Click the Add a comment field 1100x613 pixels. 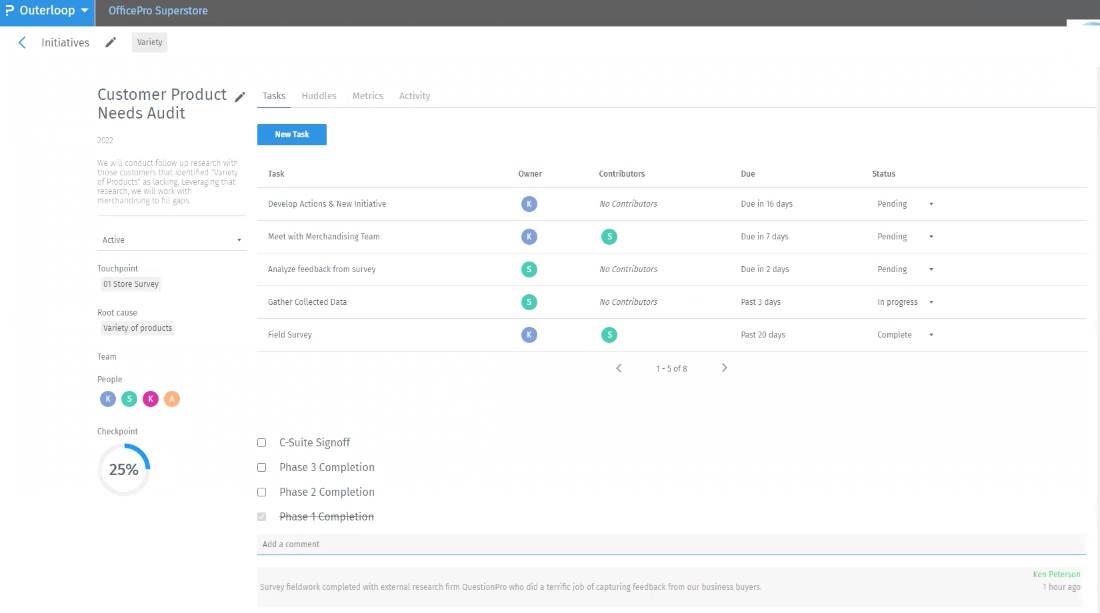pyautogui.click(x=670, y=544)
